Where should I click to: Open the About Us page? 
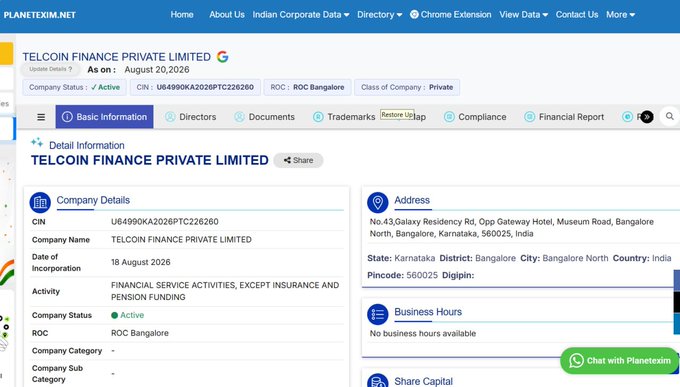[227, 15]
